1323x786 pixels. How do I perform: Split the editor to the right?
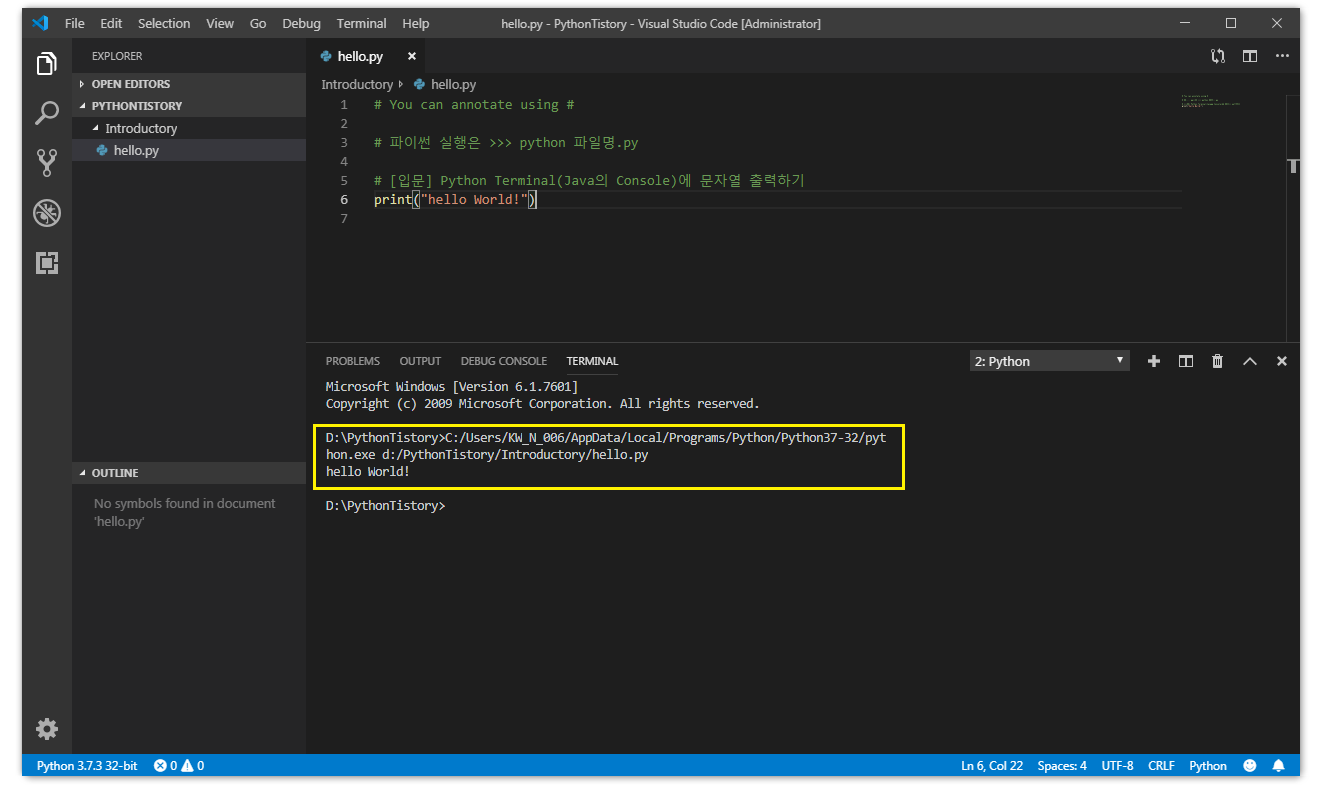pos(1250,56)
